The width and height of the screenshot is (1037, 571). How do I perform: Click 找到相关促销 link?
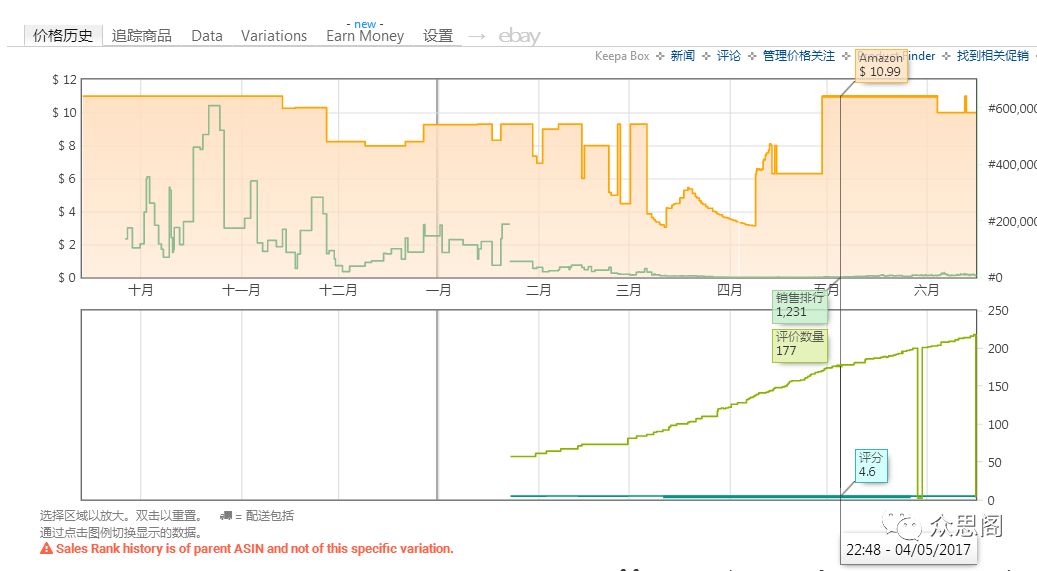(x=993, y=56)
